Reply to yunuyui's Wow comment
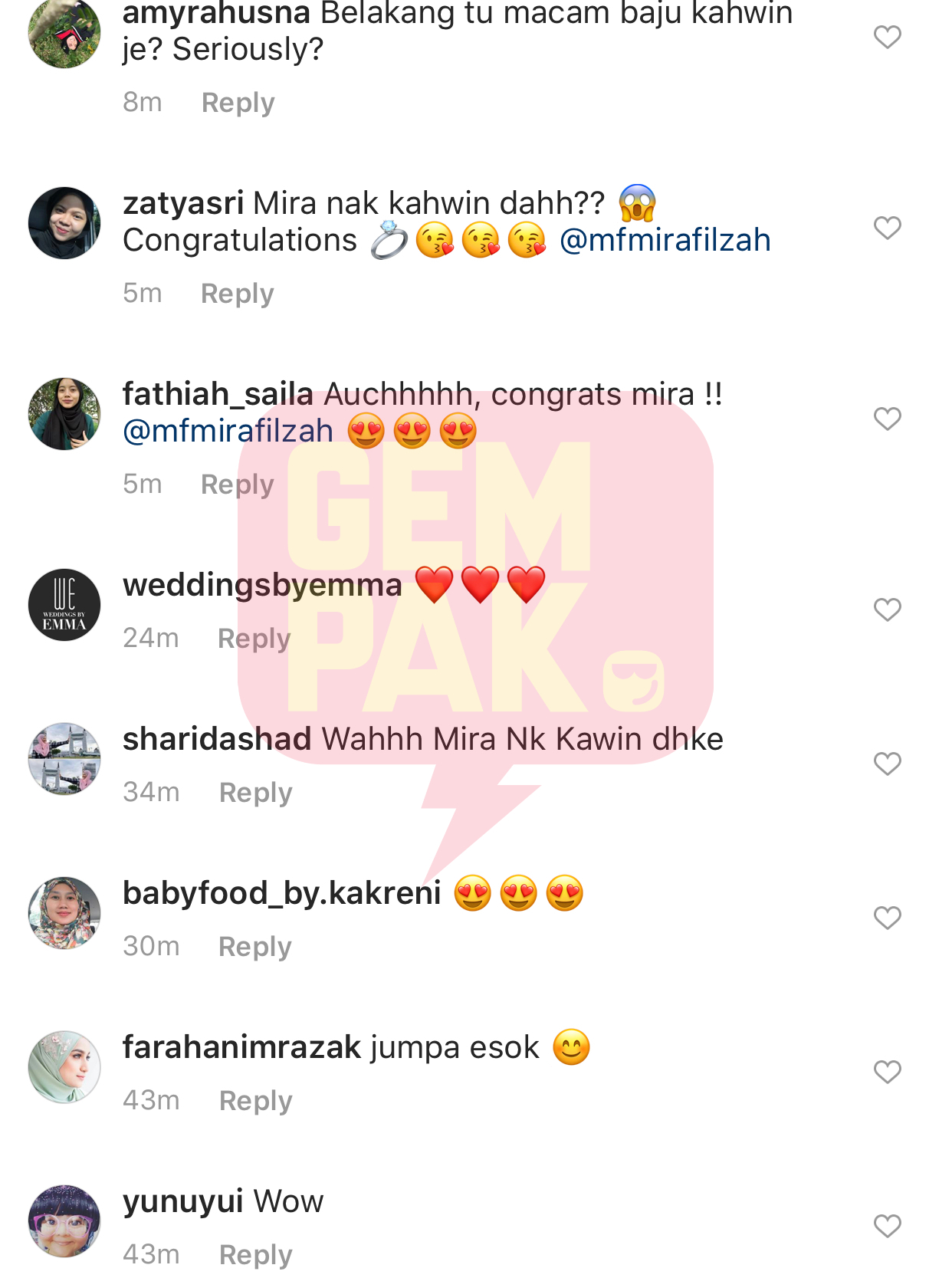 (x=255, y=1255)
